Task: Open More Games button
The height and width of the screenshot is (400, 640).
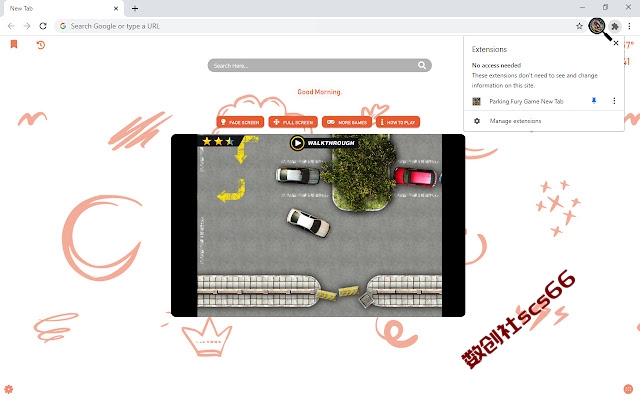Action: coord(347,122)
